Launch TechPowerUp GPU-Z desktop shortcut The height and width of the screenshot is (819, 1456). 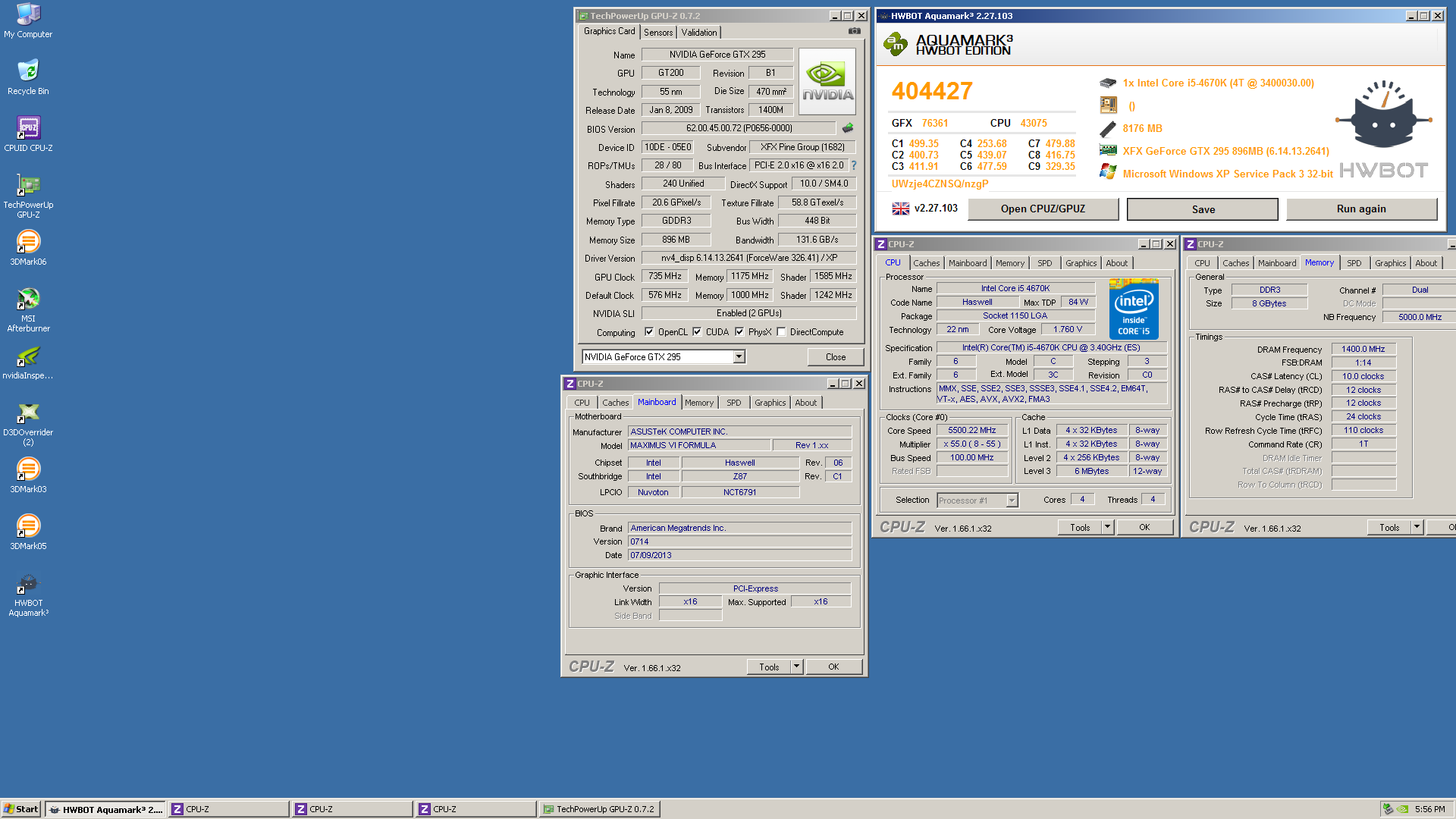28,196
